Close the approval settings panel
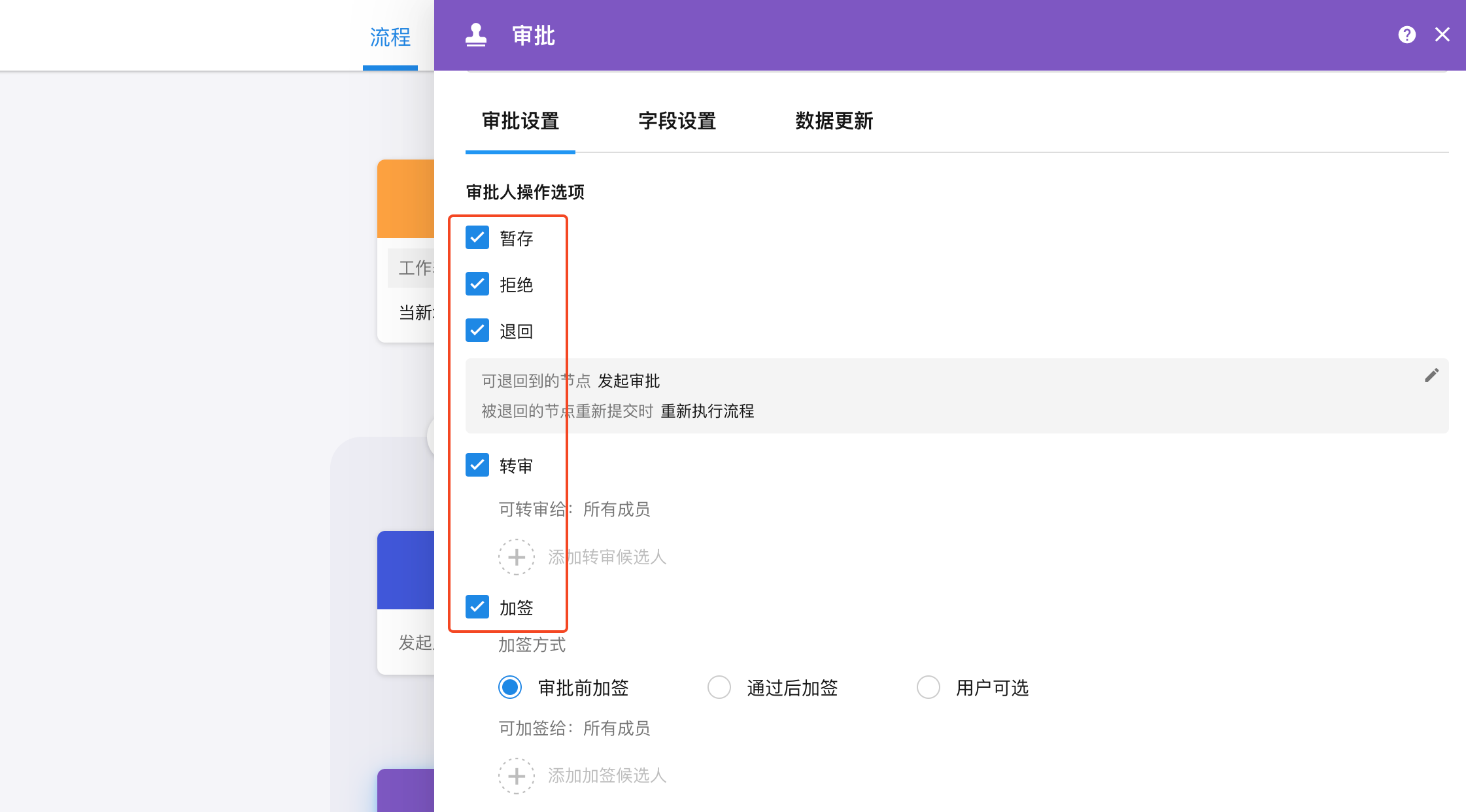Screen dimensions: 1466x812 (1442, 35)
